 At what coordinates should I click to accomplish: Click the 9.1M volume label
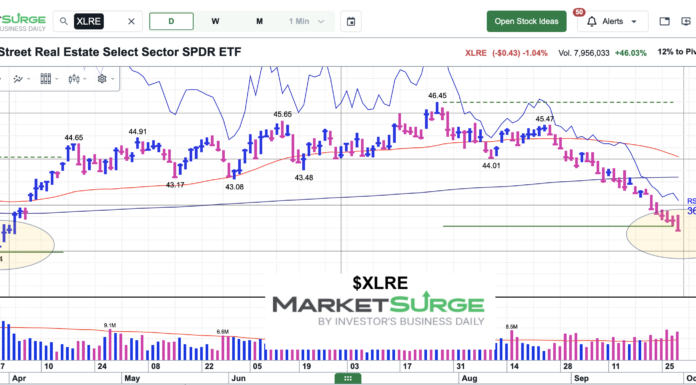click(x=110, y=325)
